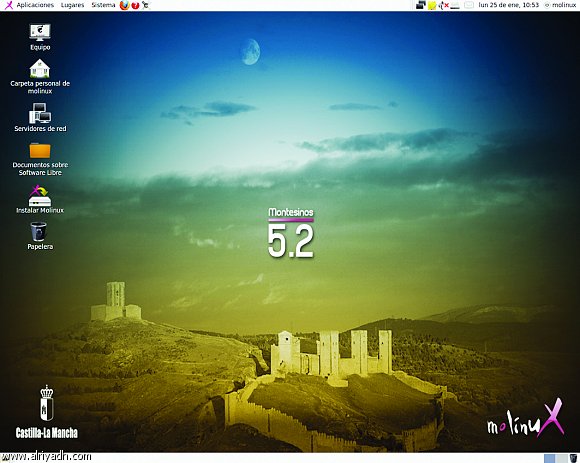This screenshot has height=463, width=580.
Task: Click the mail envelope tray icon
Action: (x=469, y=5)
